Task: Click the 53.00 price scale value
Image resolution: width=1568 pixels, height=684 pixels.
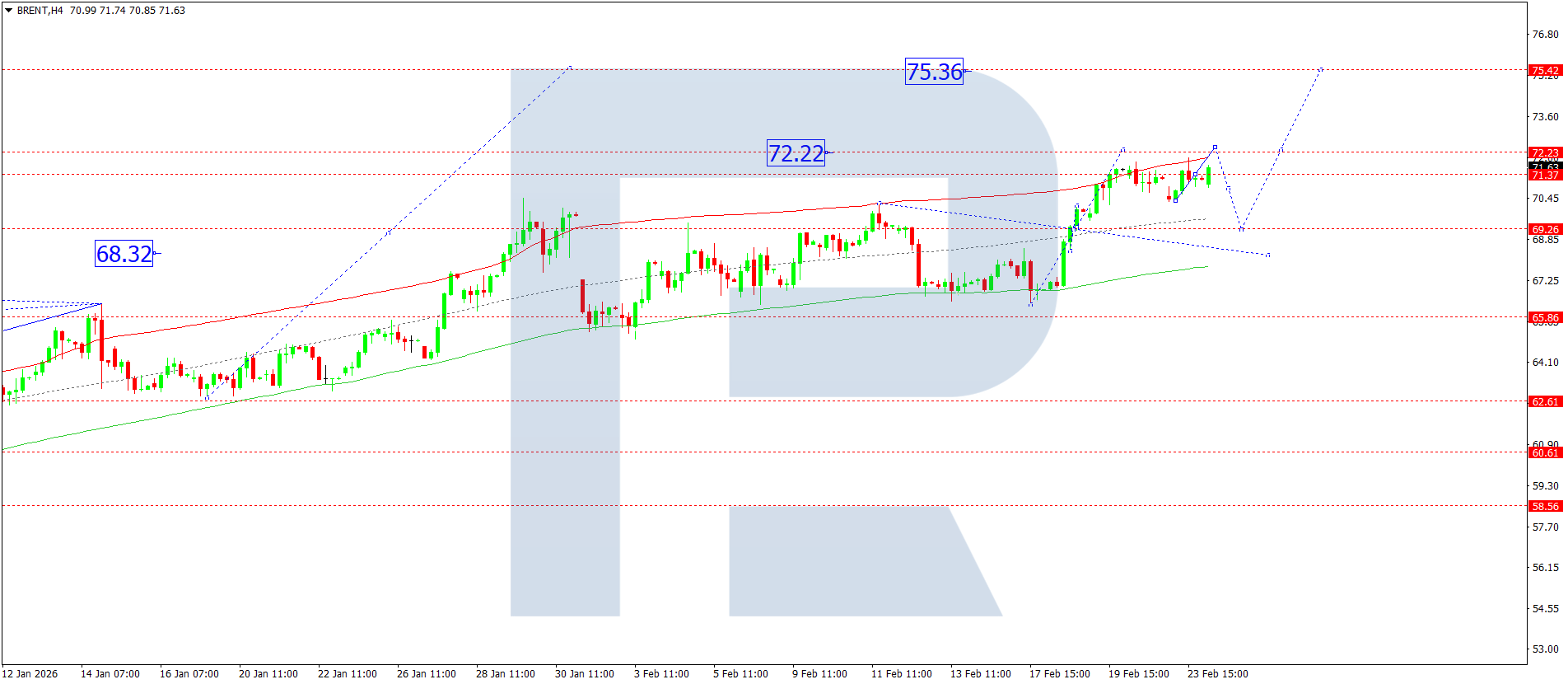Action: click(1545, 649)
